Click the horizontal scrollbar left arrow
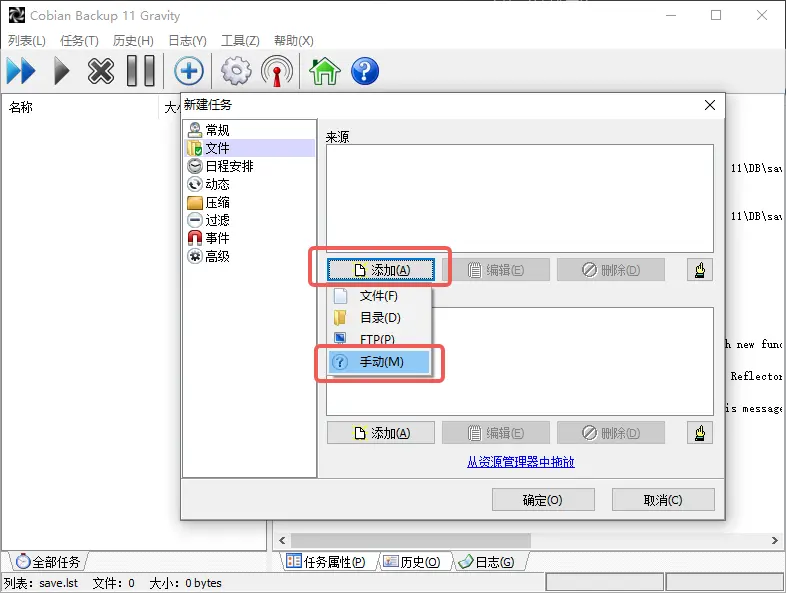Viewport: 786px width, 593px height. coord(282,540)
